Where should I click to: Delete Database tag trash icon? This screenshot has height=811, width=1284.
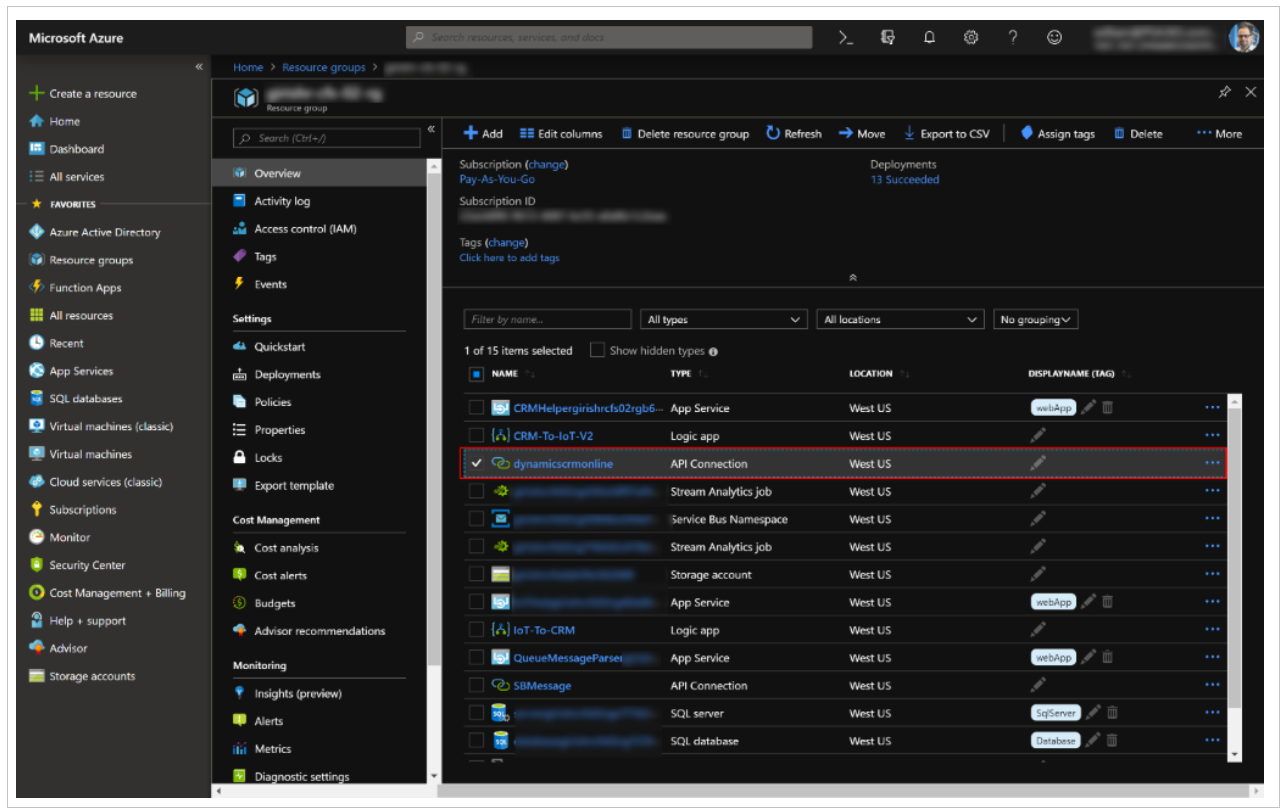click(1110, 741)
